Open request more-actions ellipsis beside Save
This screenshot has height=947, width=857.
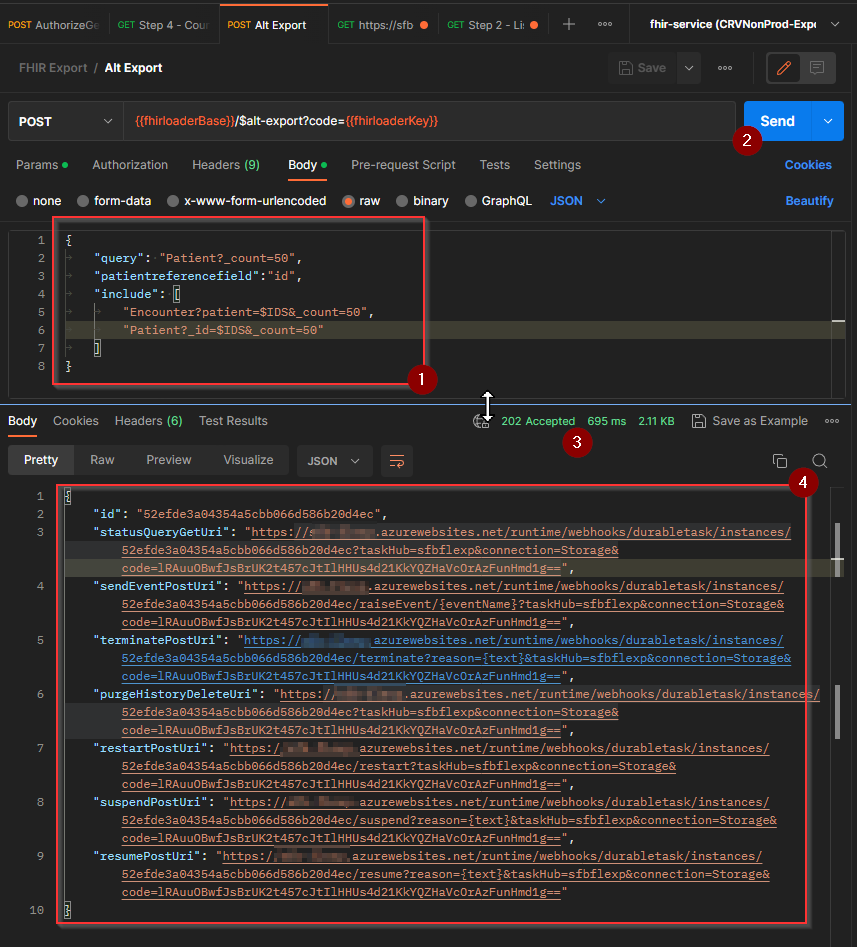point(725,68)
